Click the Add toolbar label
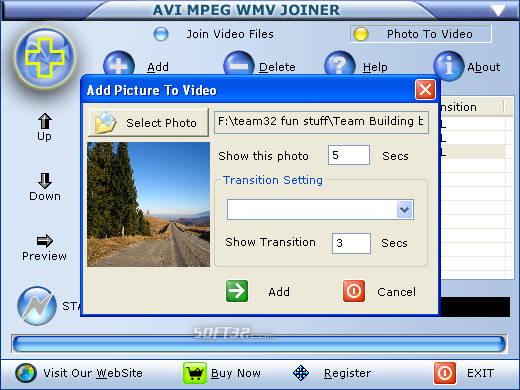The width and height of the screenshot is (520, 390). [x=158, y=67]
